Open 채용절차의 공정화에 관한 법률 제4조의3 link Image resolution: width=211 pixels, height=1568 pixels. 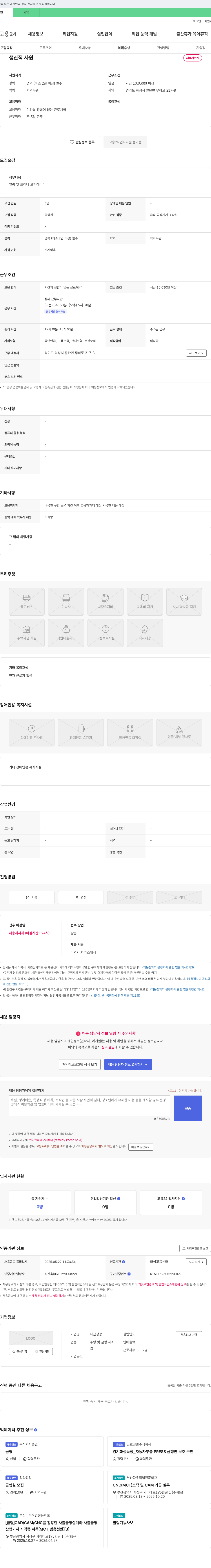[168, 967]
